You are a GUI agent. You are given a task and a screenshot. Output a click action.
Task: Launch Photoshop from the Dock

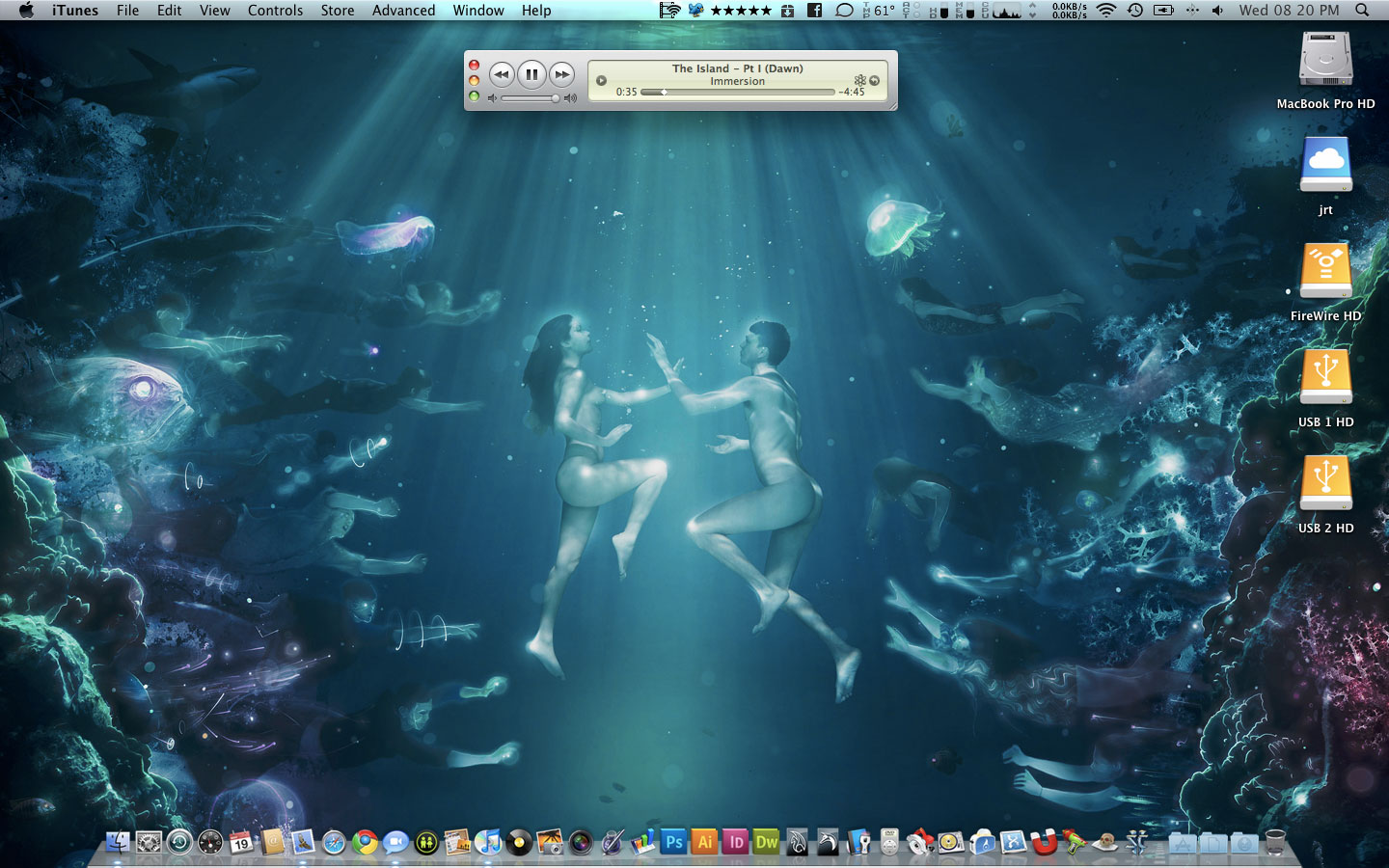[673, 842]
